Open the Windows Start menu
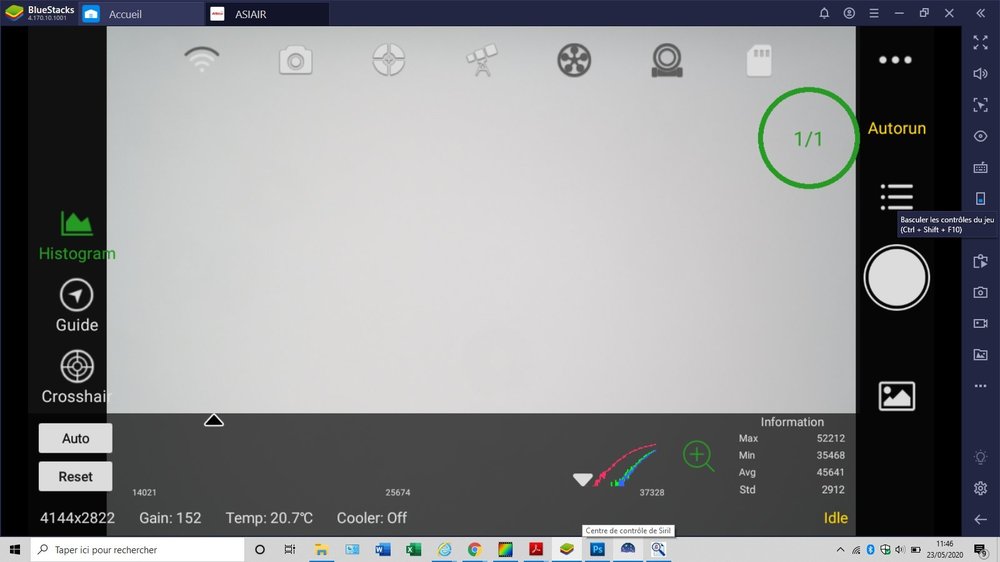Image resolution: width=1000 pixels, height=562 pixels. click(x=15, y=549)
